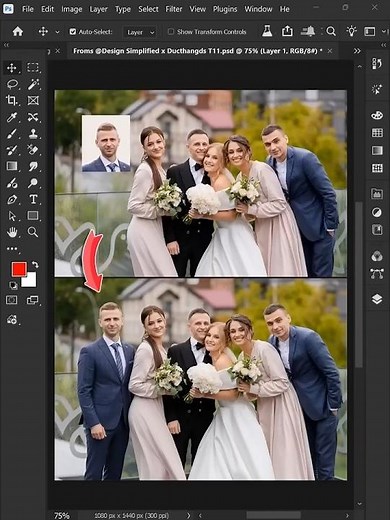Select the Move tool in the toolbox
Viewport: 390px width, 520px height.
coord(12,68)
